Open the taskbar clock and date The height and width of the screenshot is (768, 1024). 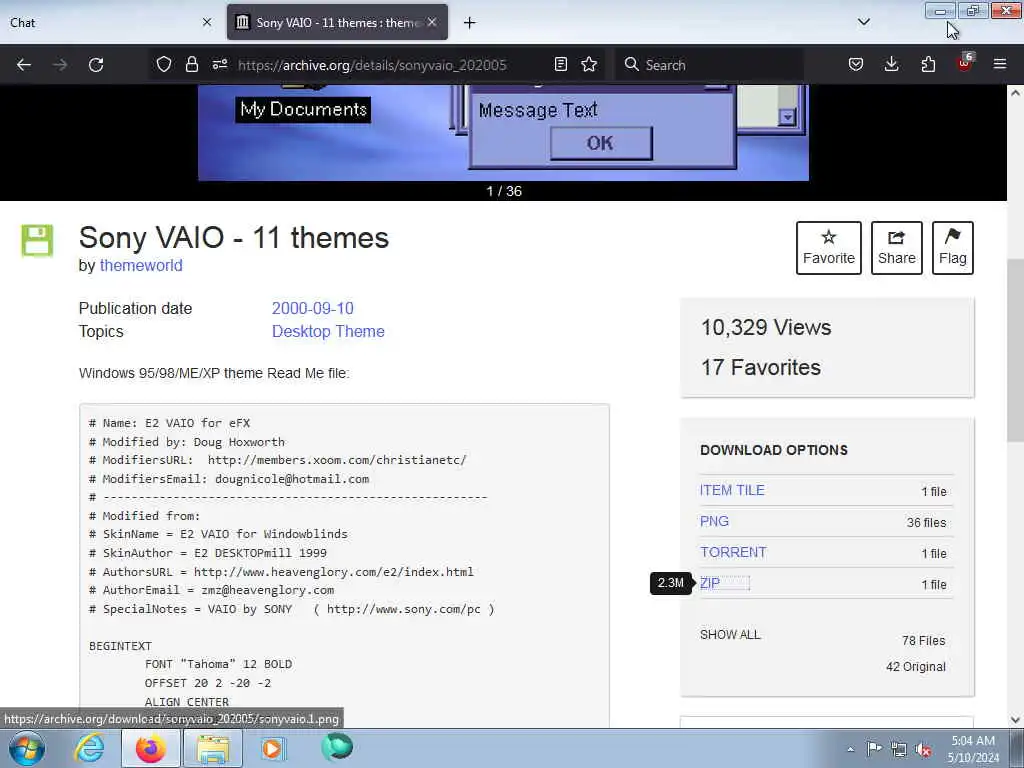tap(973, 748)
